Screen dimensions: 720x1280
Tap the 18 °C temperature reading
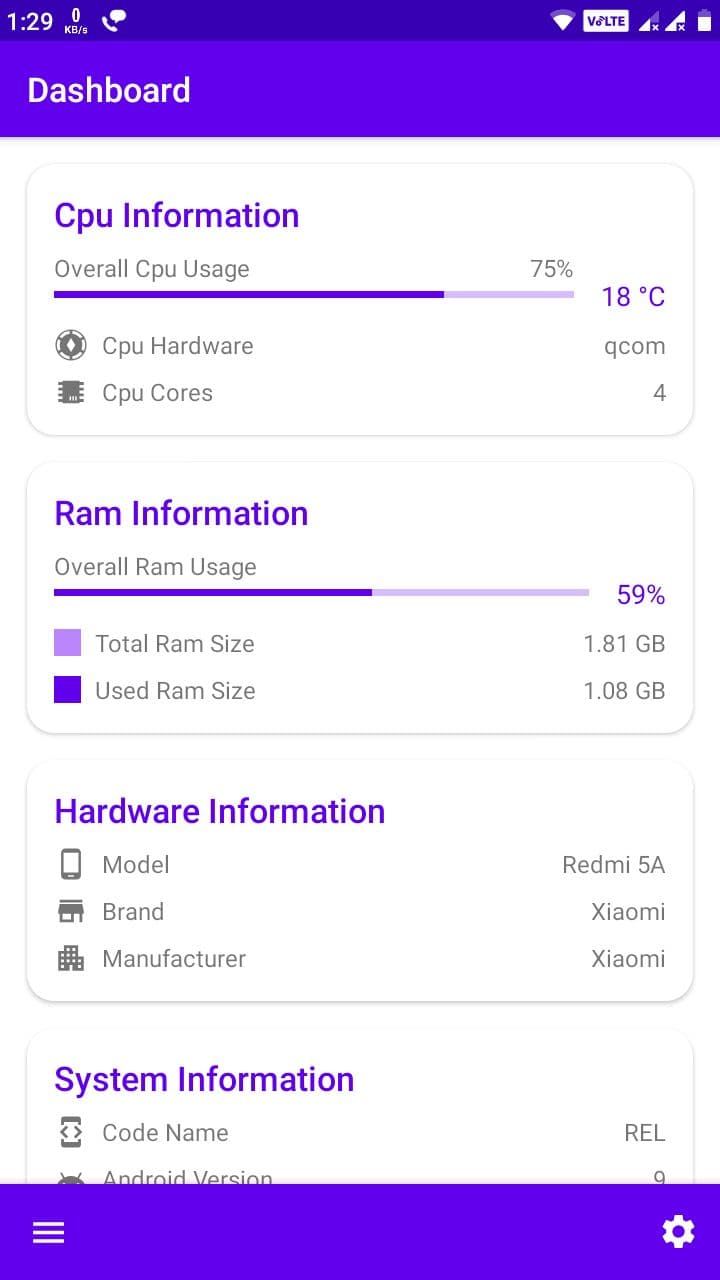[633, 297]
